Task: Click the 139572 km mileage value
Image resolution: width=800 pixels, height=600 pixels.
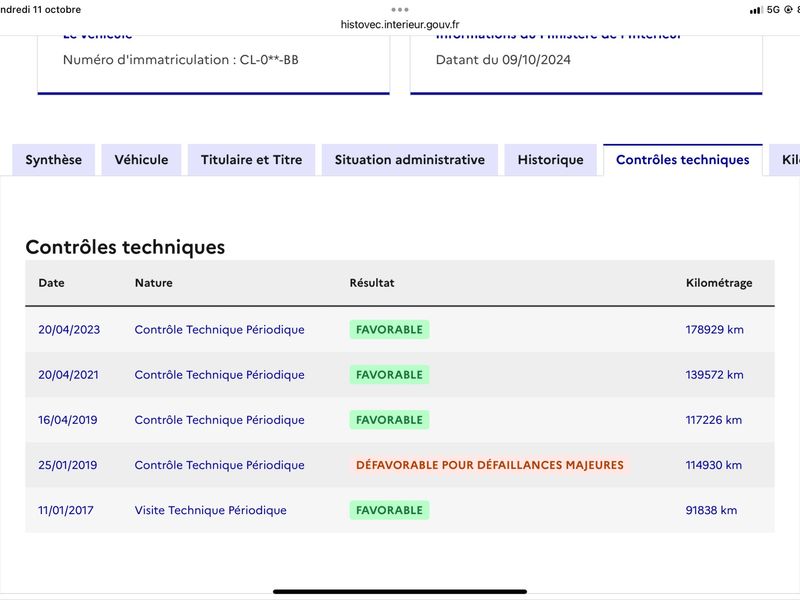Action: coord(714,374)
